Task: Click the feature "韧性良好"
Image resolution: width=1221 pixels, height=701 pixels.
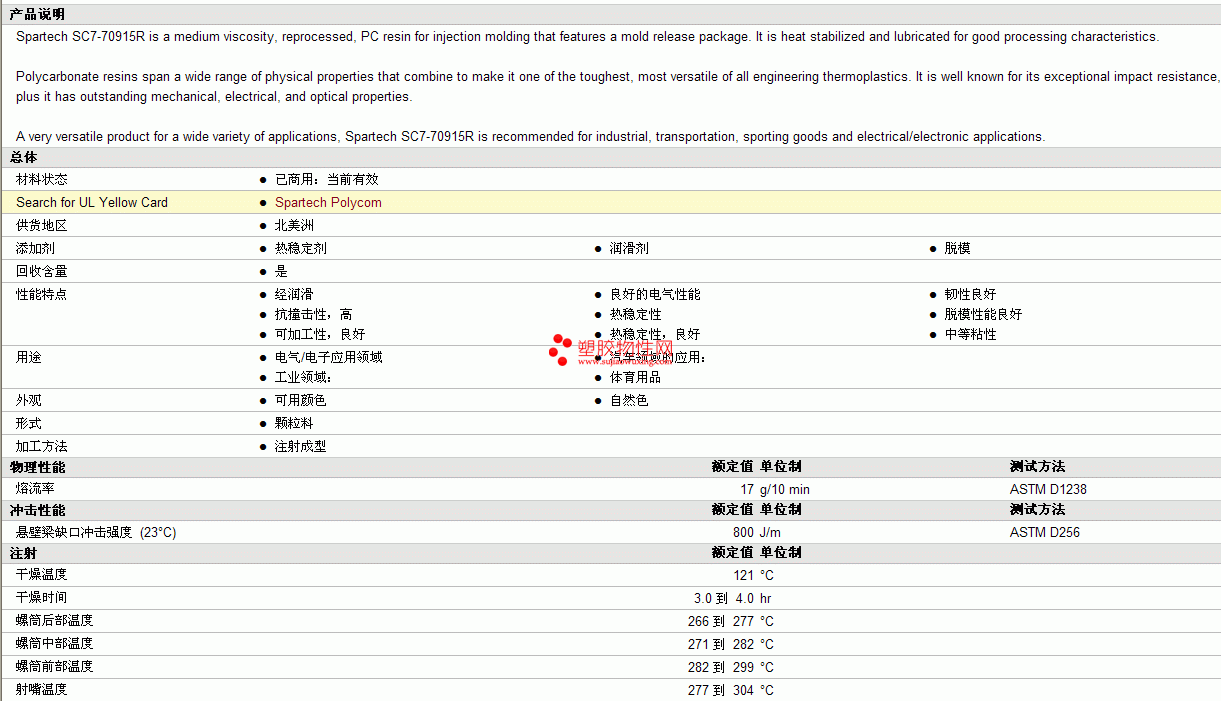Action: [970, 294]
